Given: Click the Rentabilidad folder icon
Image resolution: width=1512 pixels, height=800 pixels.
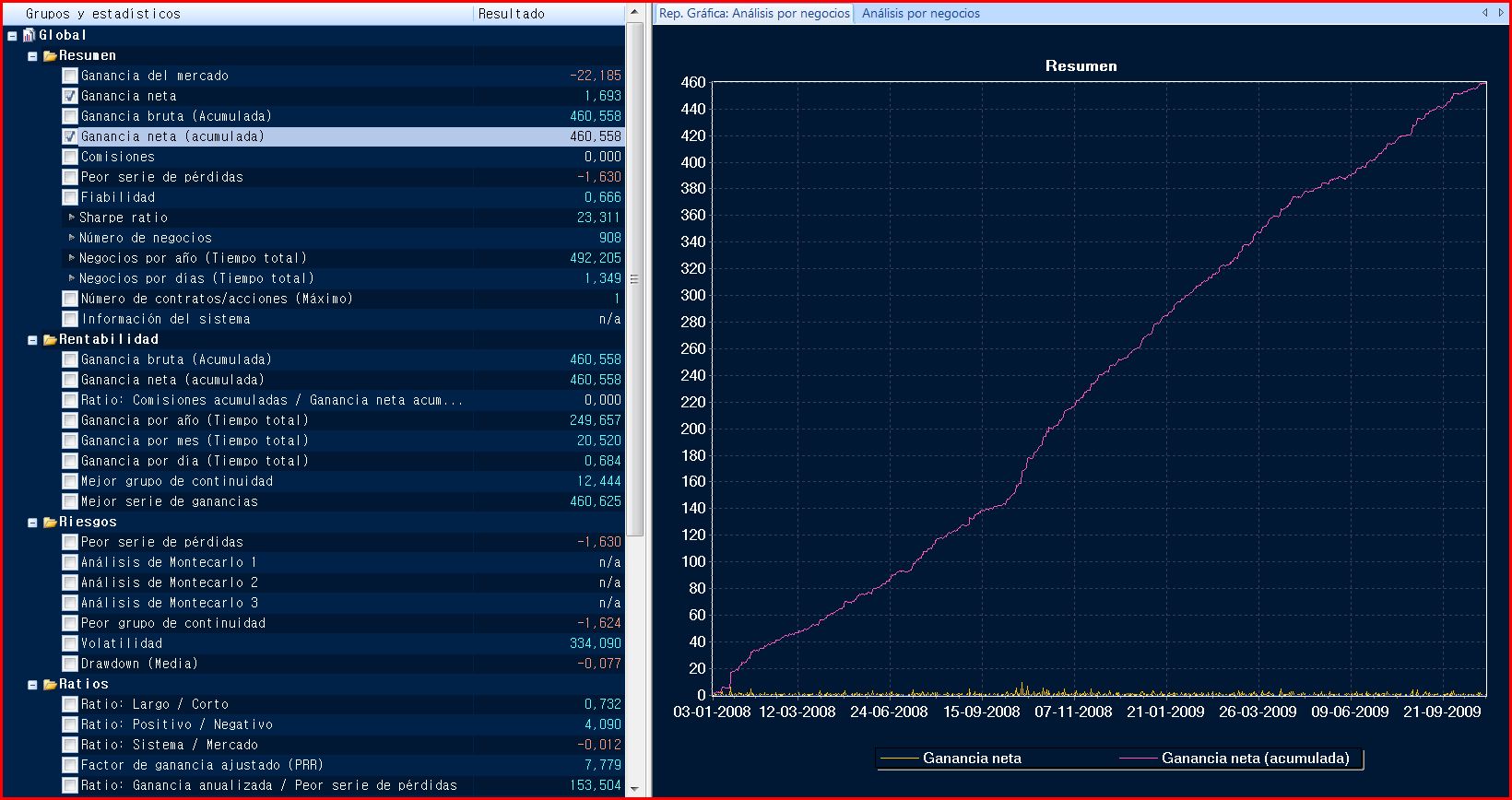Looking at the screenshot, I should click(50, 339).
